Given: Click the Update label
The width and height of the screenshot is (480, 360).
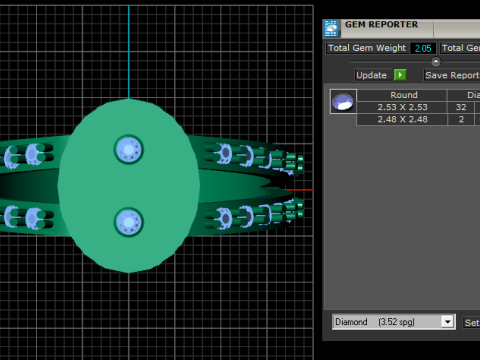Looking at the screenshot, I should [371, 75].
